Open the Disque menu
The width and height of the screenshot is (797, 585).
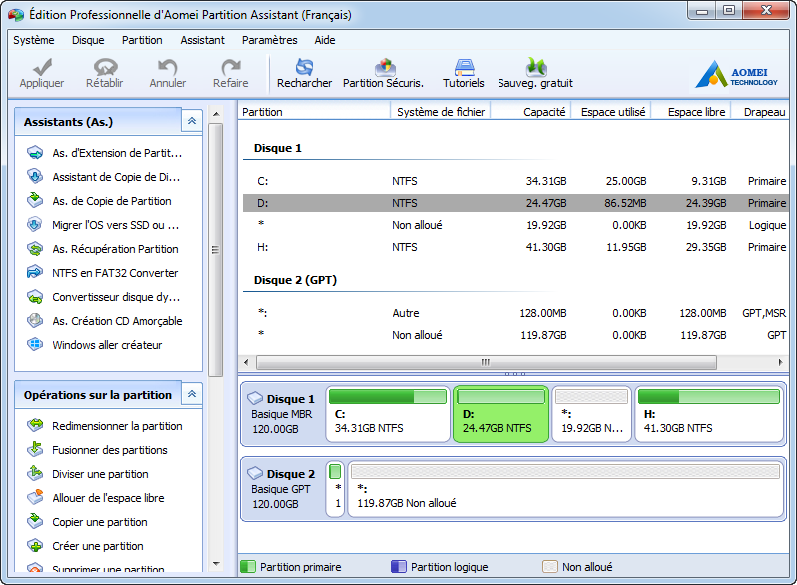88,40
